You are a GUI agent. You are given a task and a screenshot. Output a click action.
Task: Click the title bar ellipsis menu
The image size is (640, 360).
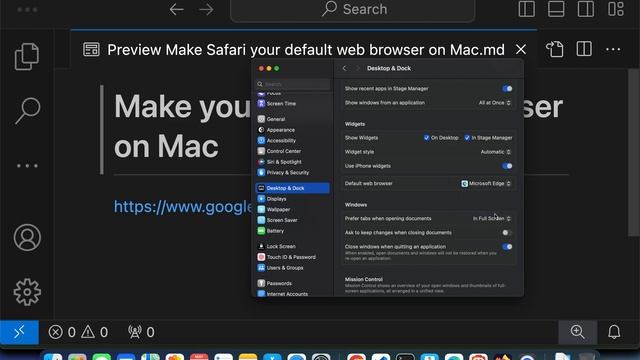[27, 9]
